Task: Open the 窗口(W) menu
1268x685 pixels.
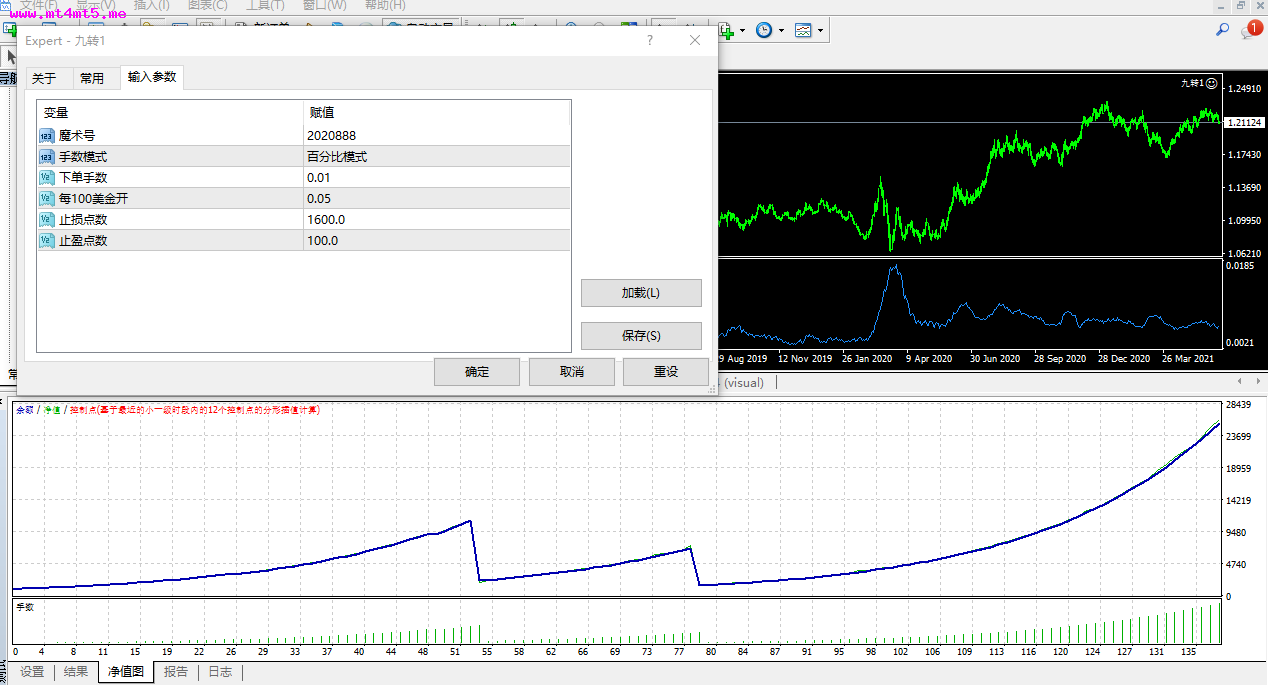Action: point(324,5)
